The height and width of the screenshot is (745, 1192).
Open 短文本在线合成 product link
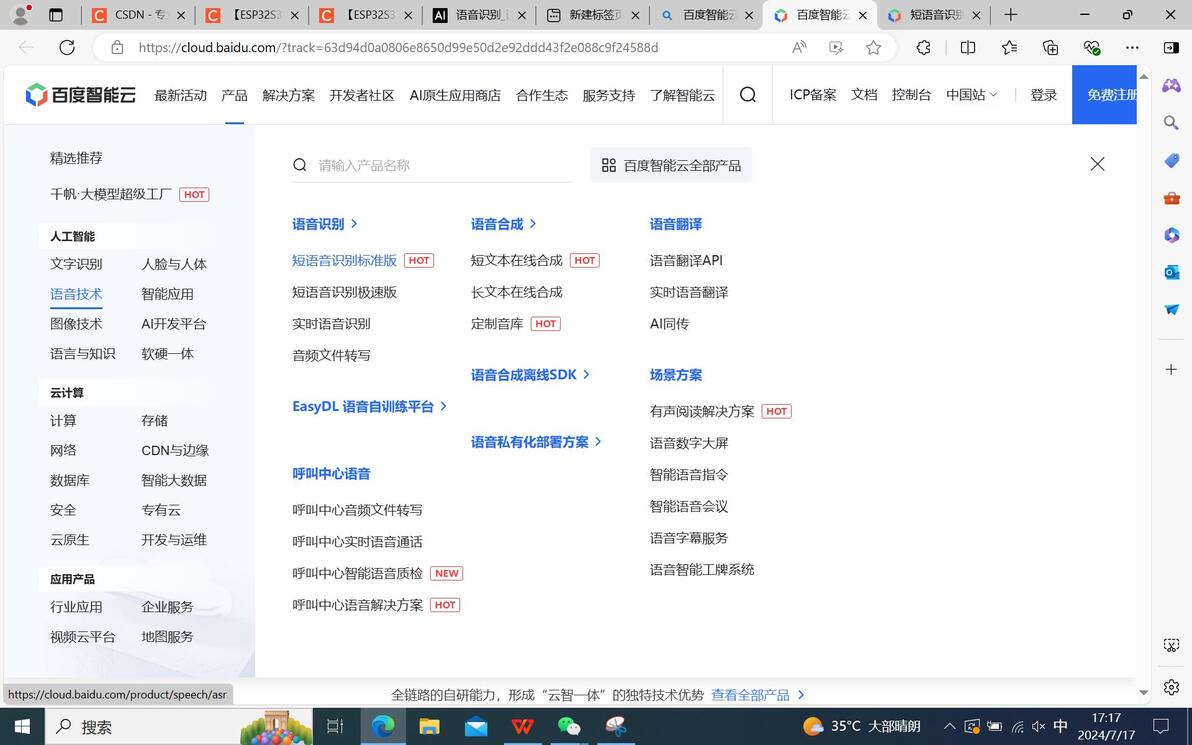(517, 260)
